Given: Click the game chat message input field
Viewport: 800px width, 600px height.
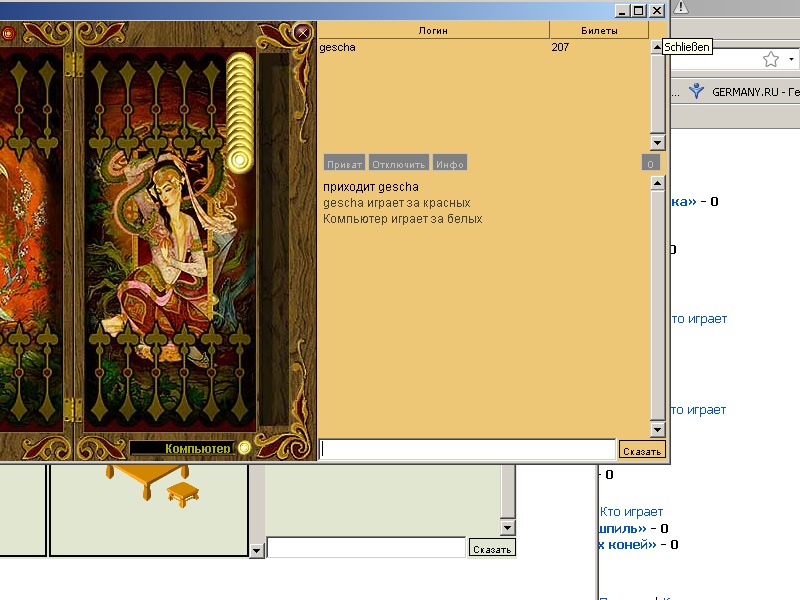Looking at the screenshot, I should click(467, 450).
